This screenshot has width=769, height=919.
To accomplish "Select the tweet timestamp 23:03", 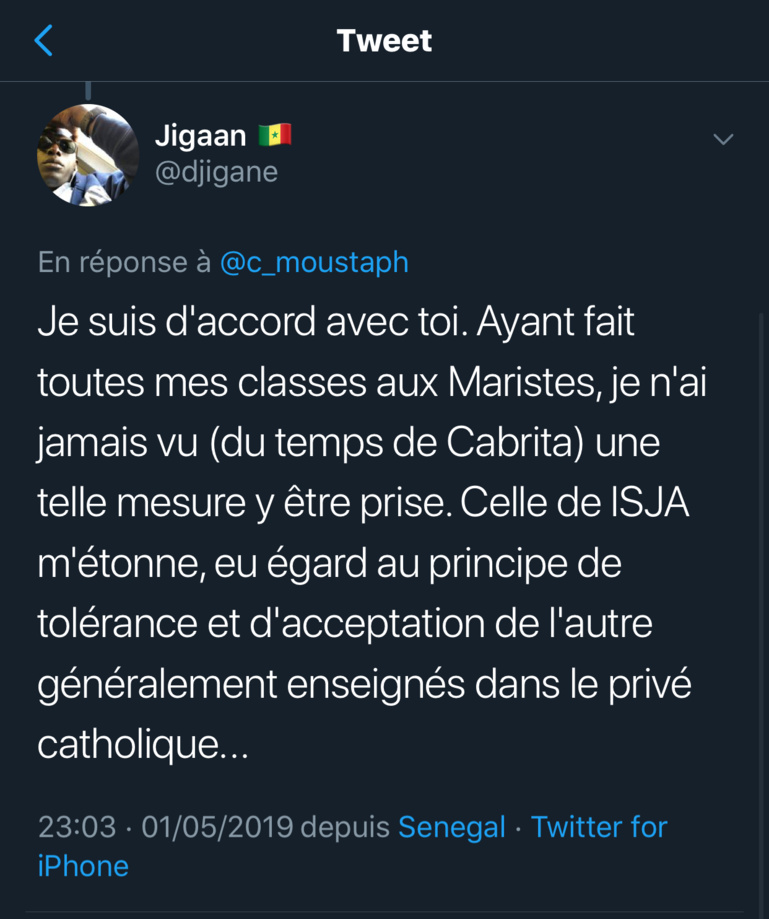I will (x=78, y=827).
